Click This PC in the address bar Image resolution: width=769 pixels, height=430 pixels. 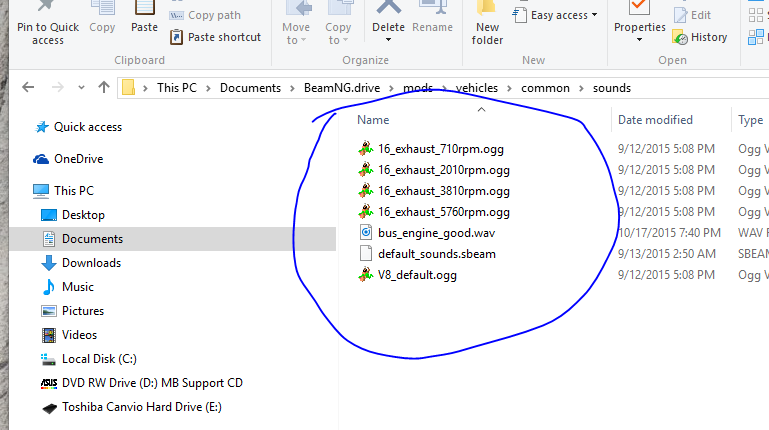[177, 88]
